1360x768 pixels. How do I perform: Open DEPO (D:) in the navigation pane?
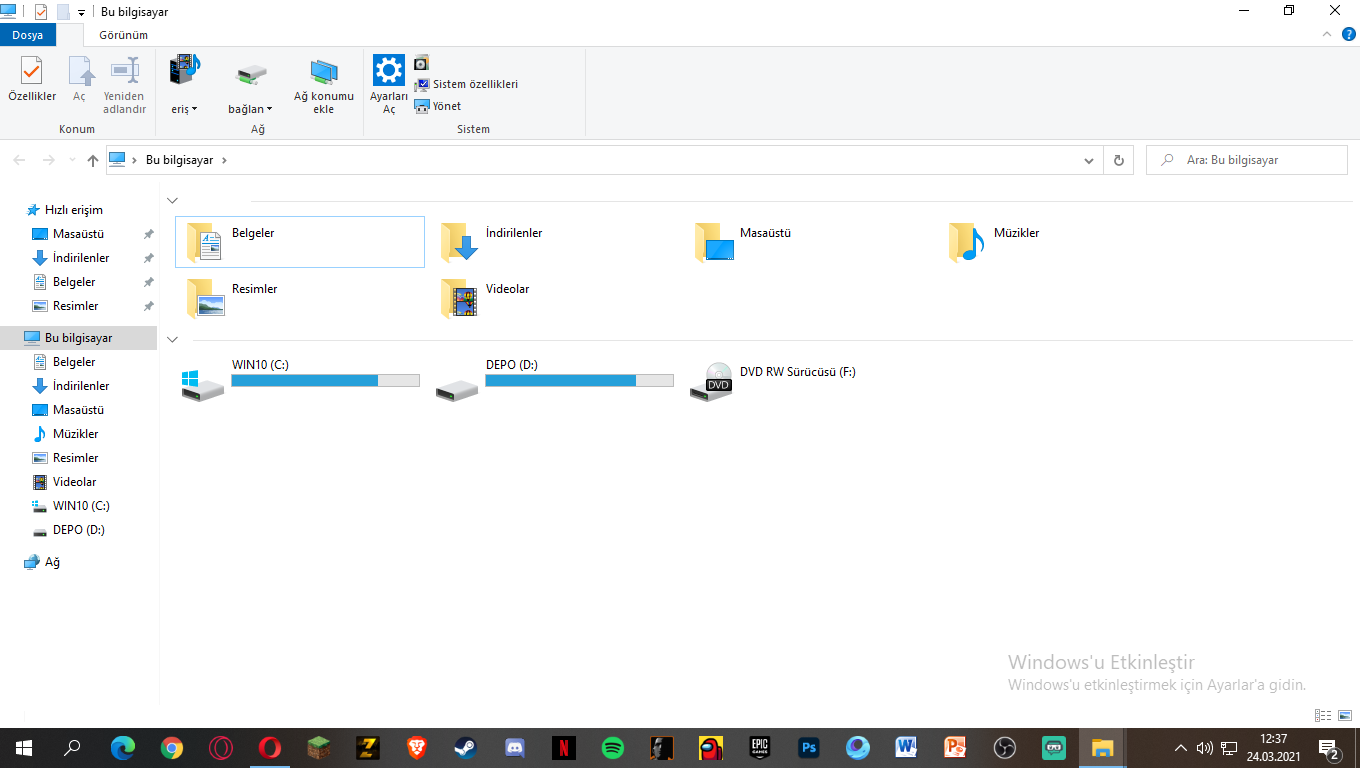(x=78, y=530)
